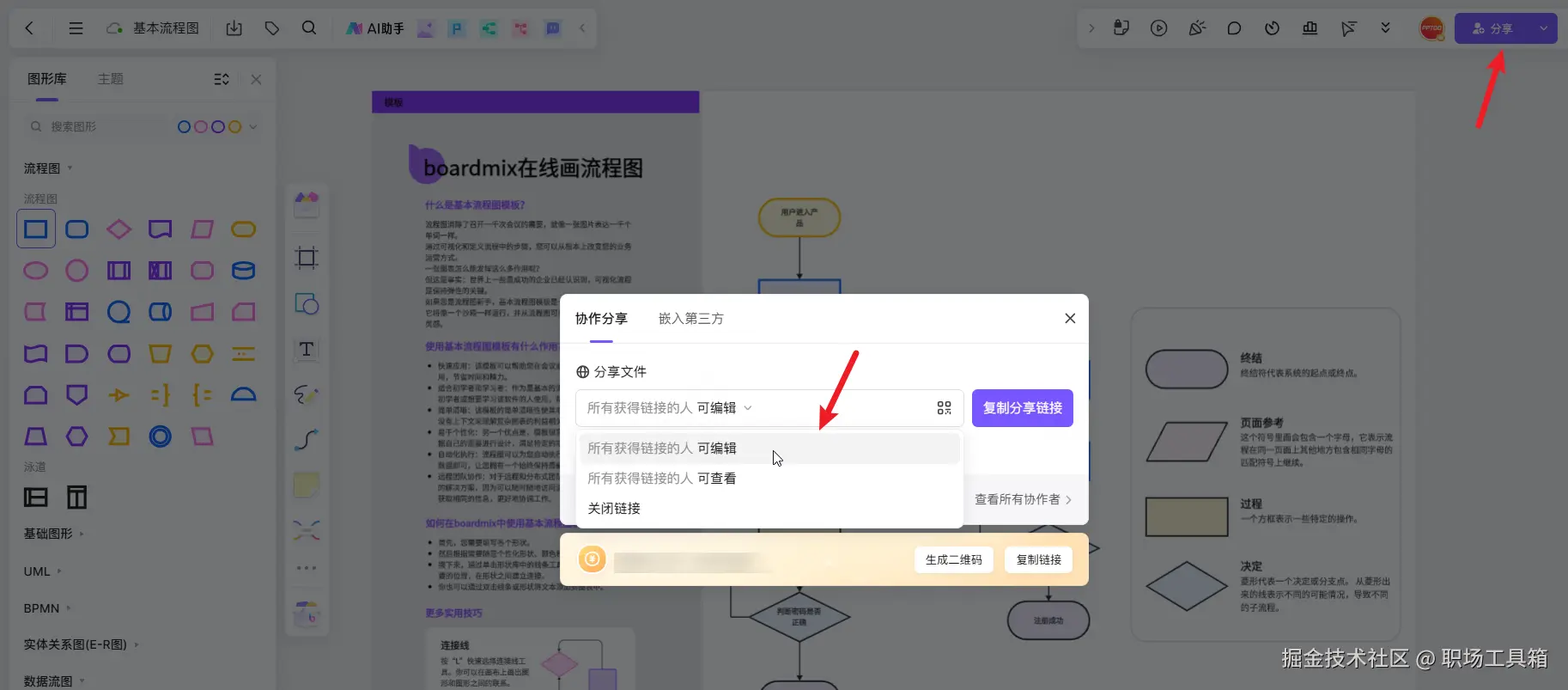The image size is (1568, 690).
Task: Click the back arrow in top bar
Action: (x=29, y=28)
